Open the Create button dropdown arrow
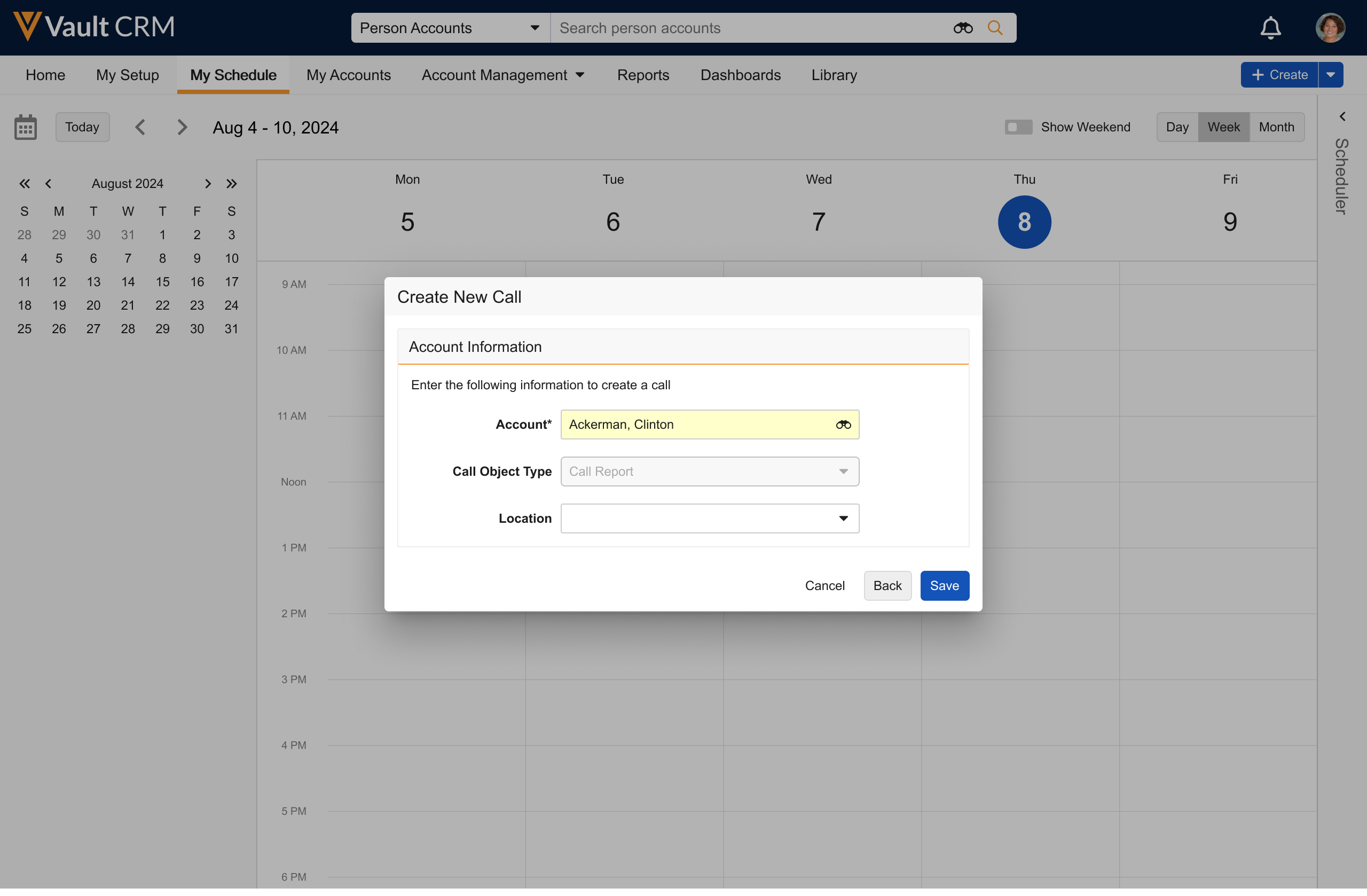The image size is (1367, 896). (x=1330, y=75)
